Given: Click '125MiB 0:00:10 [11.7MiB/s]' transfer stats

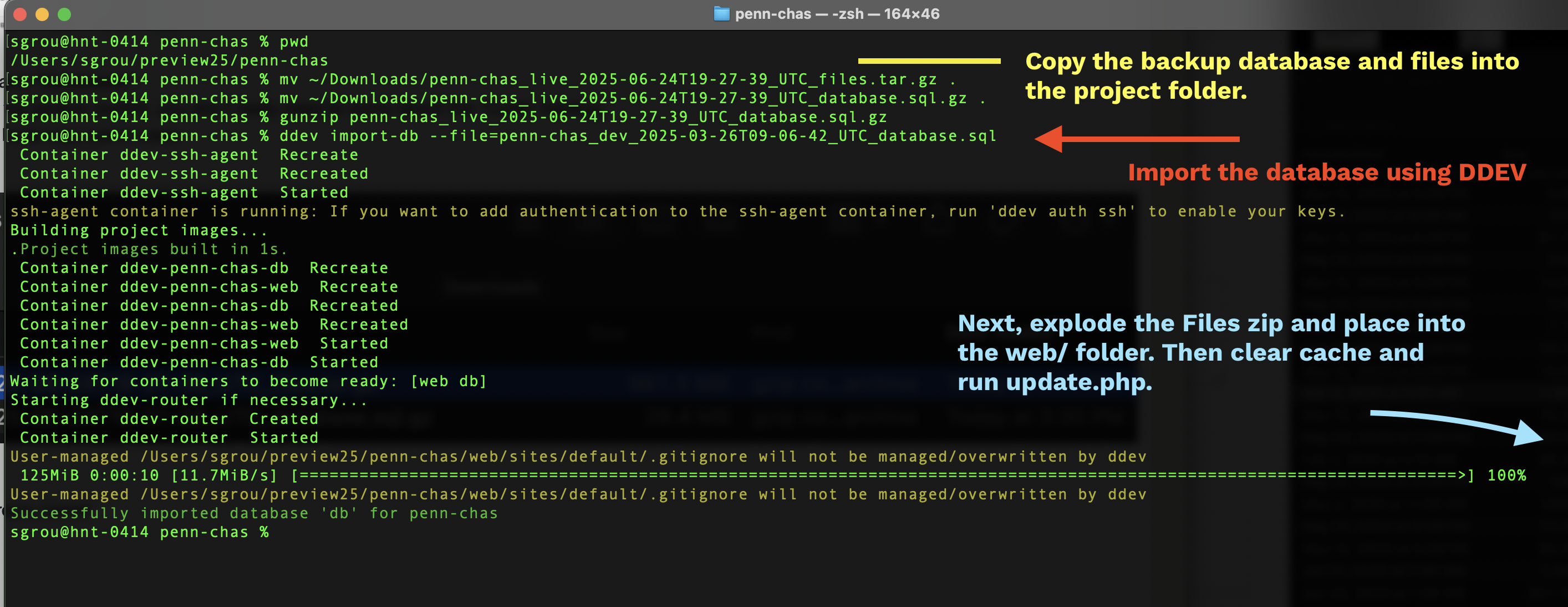Looking at the screenshot, I should (149, 476).
